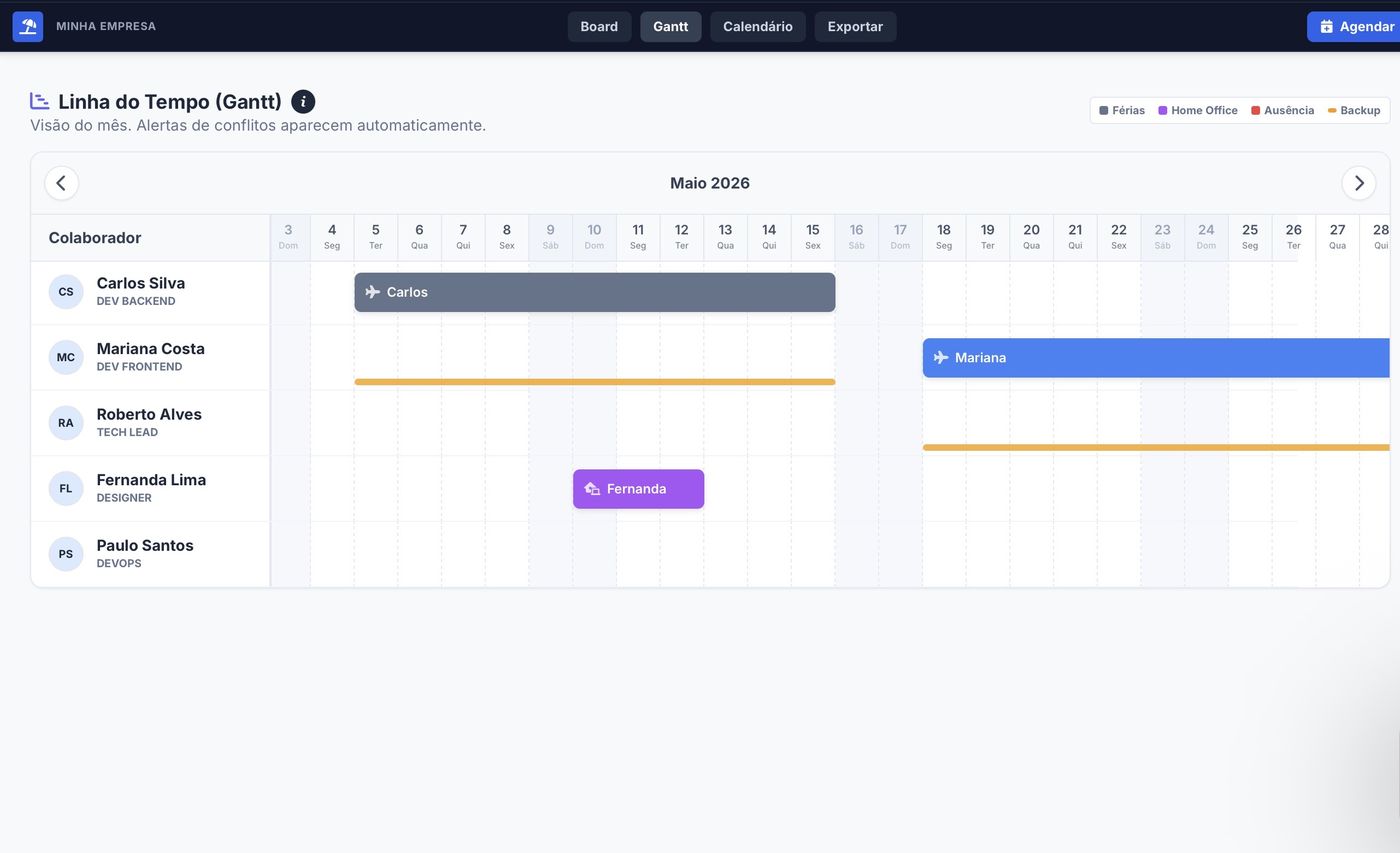Click the airplane icon in Mariana bar

pyautogui.click(x=940, y=357)
